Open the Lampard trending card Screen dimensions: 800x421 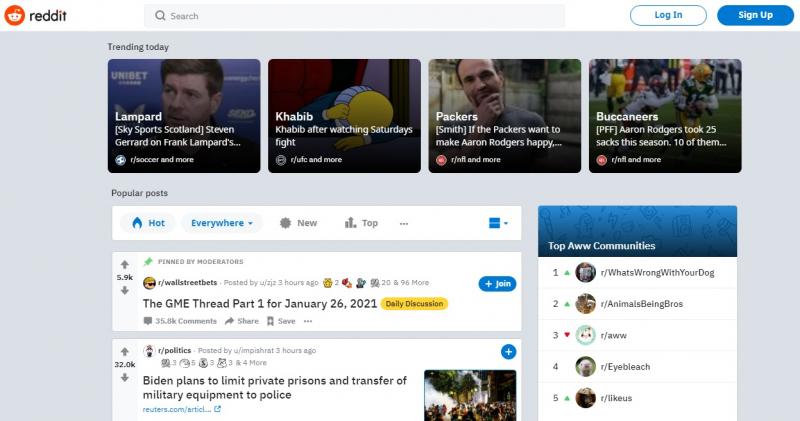tap(184, 116)
